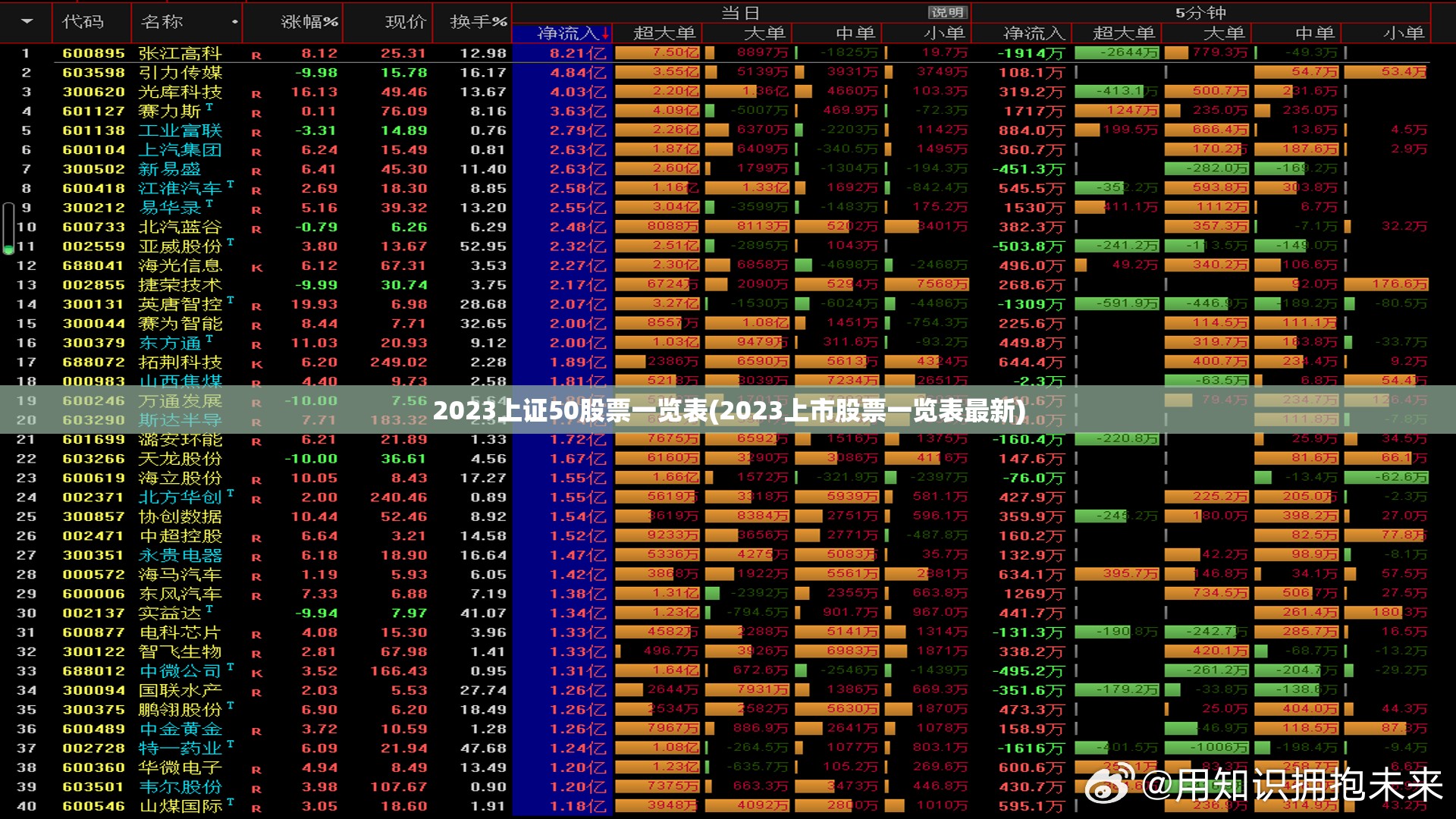The width and height of the screenshot is (1456, 819).
Task: Select the 当日 header tab
Action: (x=740, y=12)
